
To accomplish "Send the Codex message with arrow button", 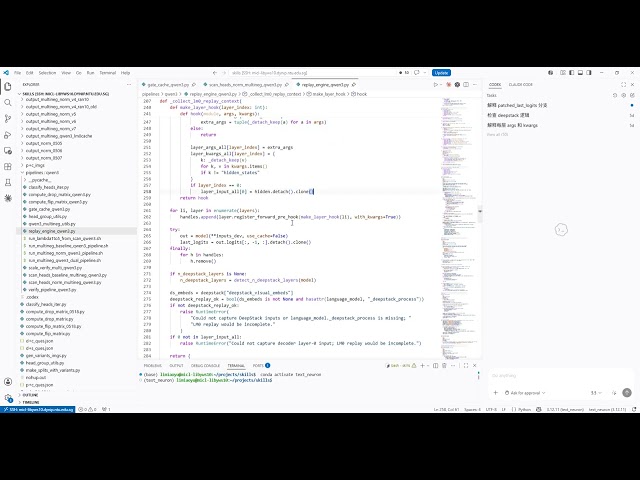I will (x=627, y=393).
